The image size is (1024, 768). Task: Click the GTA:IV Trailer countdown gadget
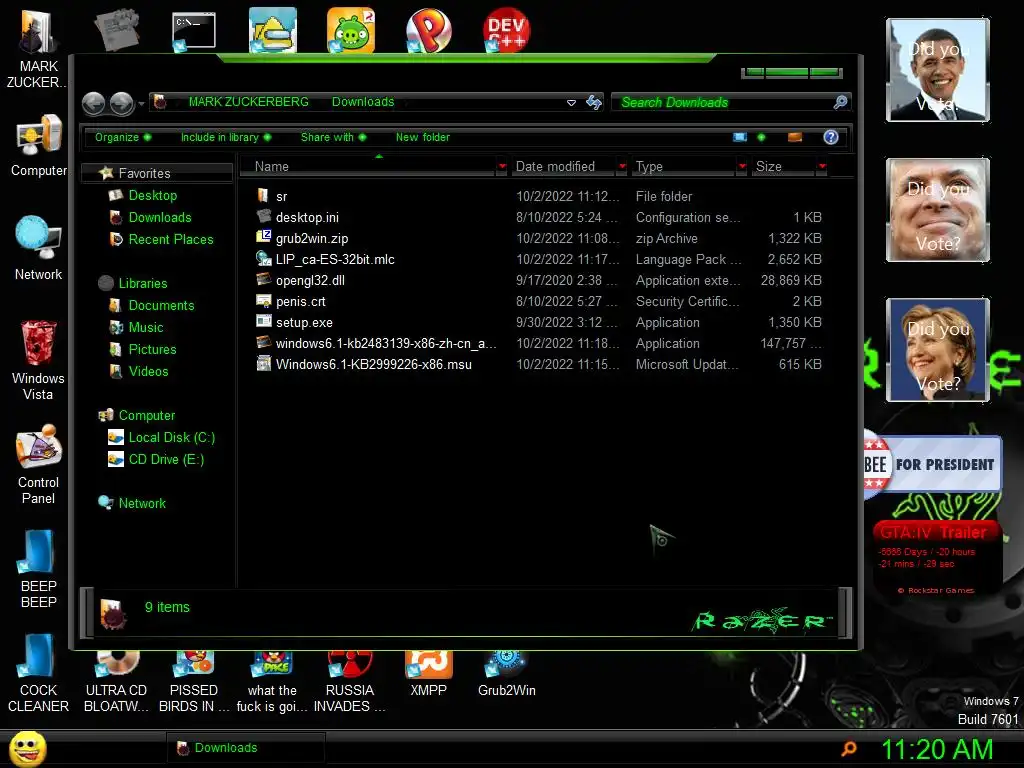click(x=936, y=558)
